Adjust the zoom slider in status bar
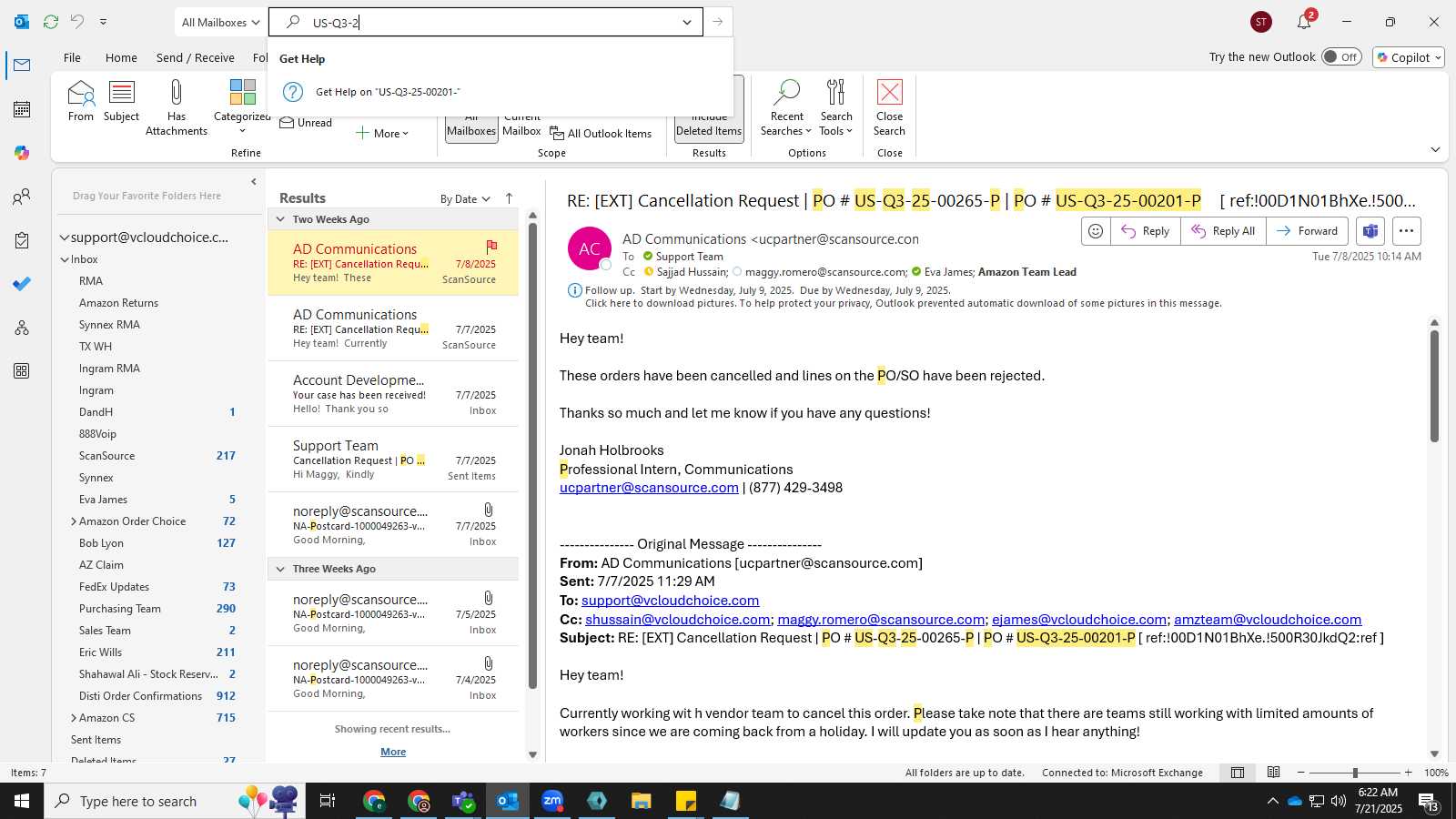 click(x=1355, y=773)
